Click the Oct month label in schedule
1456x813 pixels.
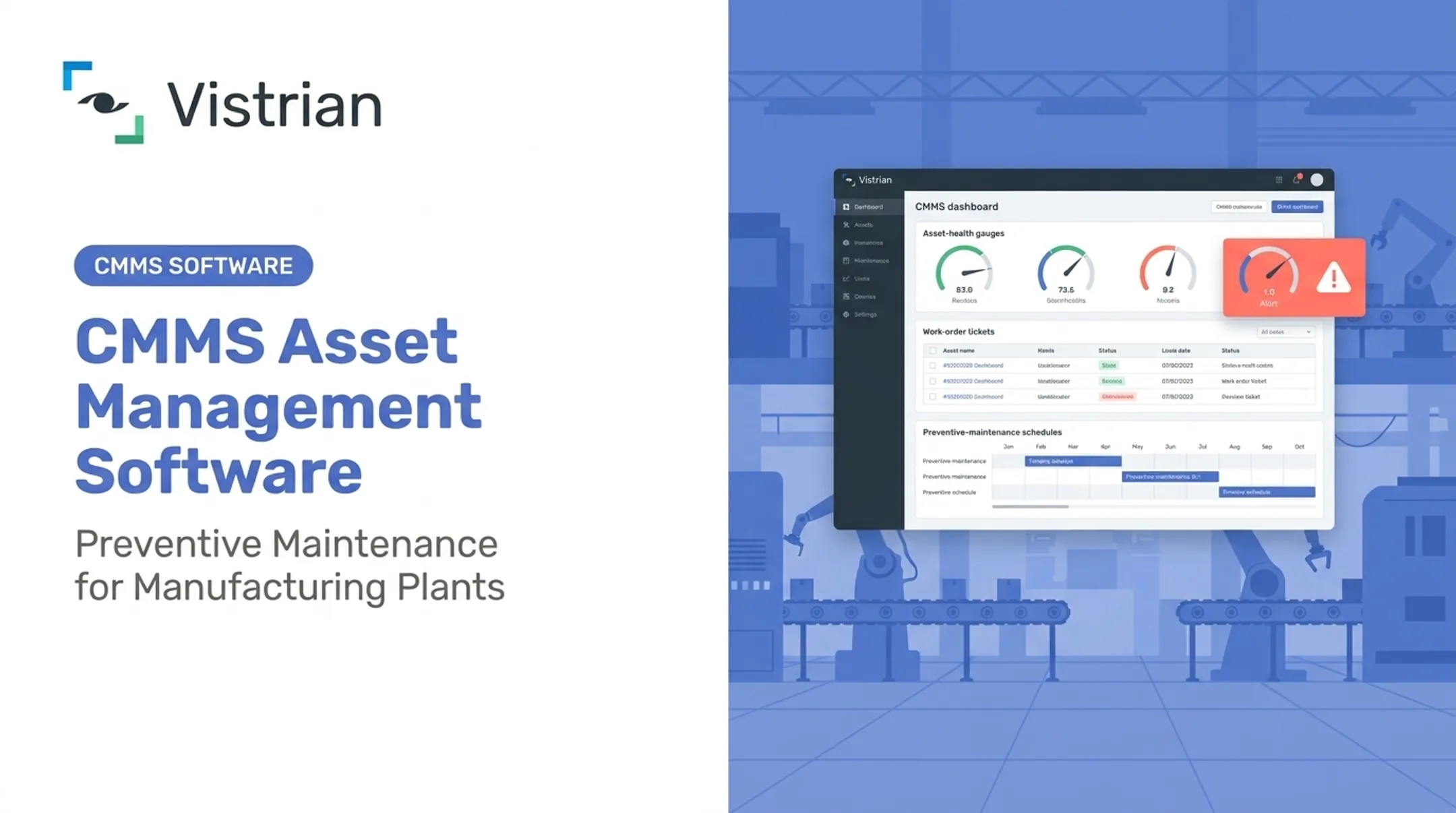[x=1299, y=447]
